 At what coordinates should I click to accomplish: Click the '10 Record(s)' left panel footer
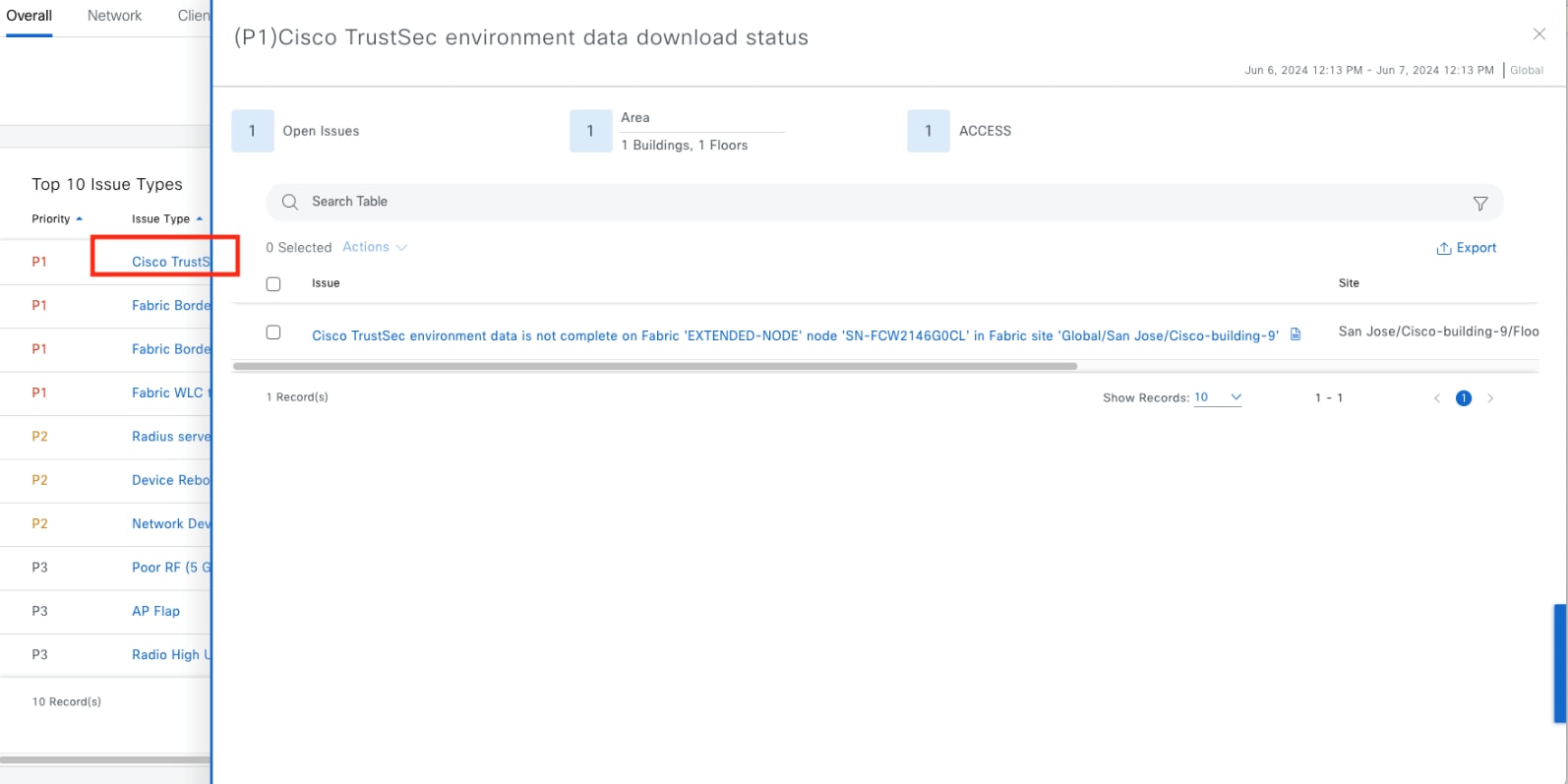67,702
